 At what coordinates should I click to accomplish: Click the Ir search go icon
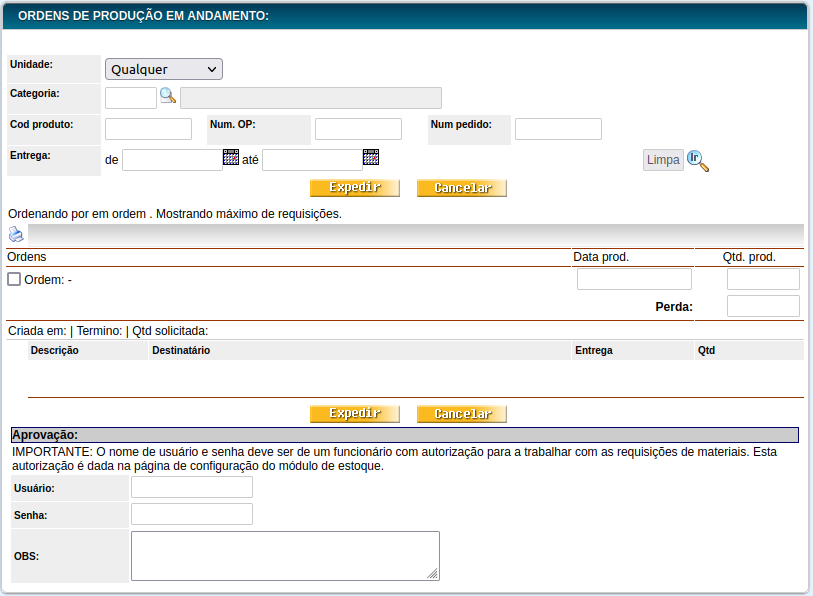coord(698,160)
